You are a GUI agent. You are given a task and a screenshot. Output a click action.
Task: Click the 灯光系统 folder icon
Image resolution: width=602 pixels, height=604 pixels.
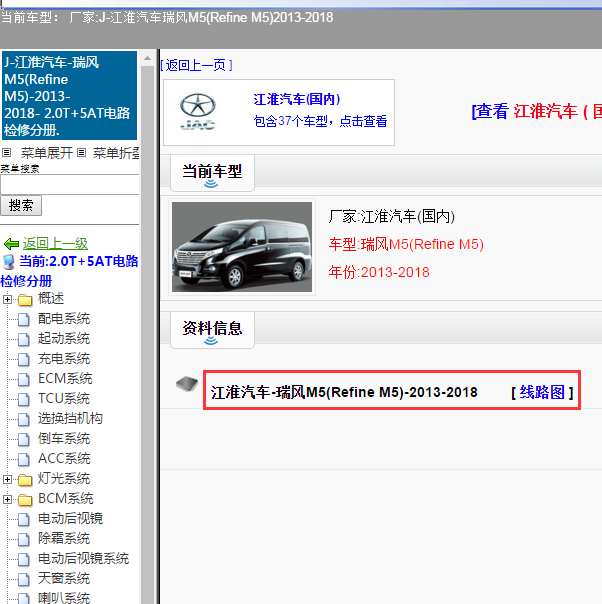coord(25,480)
